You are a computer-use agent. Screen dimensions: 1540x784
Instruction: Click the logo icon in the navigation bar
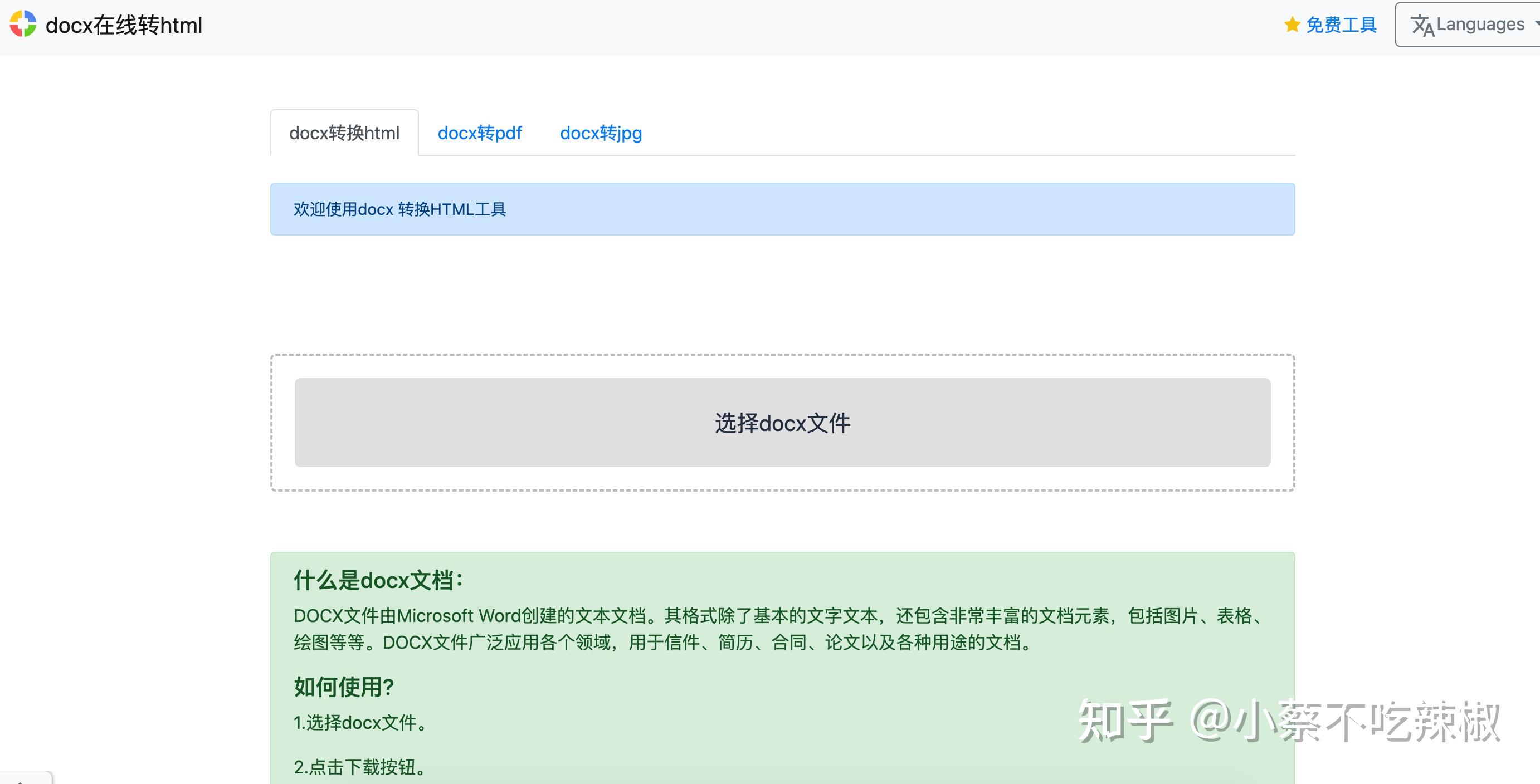tap(22, 24)
